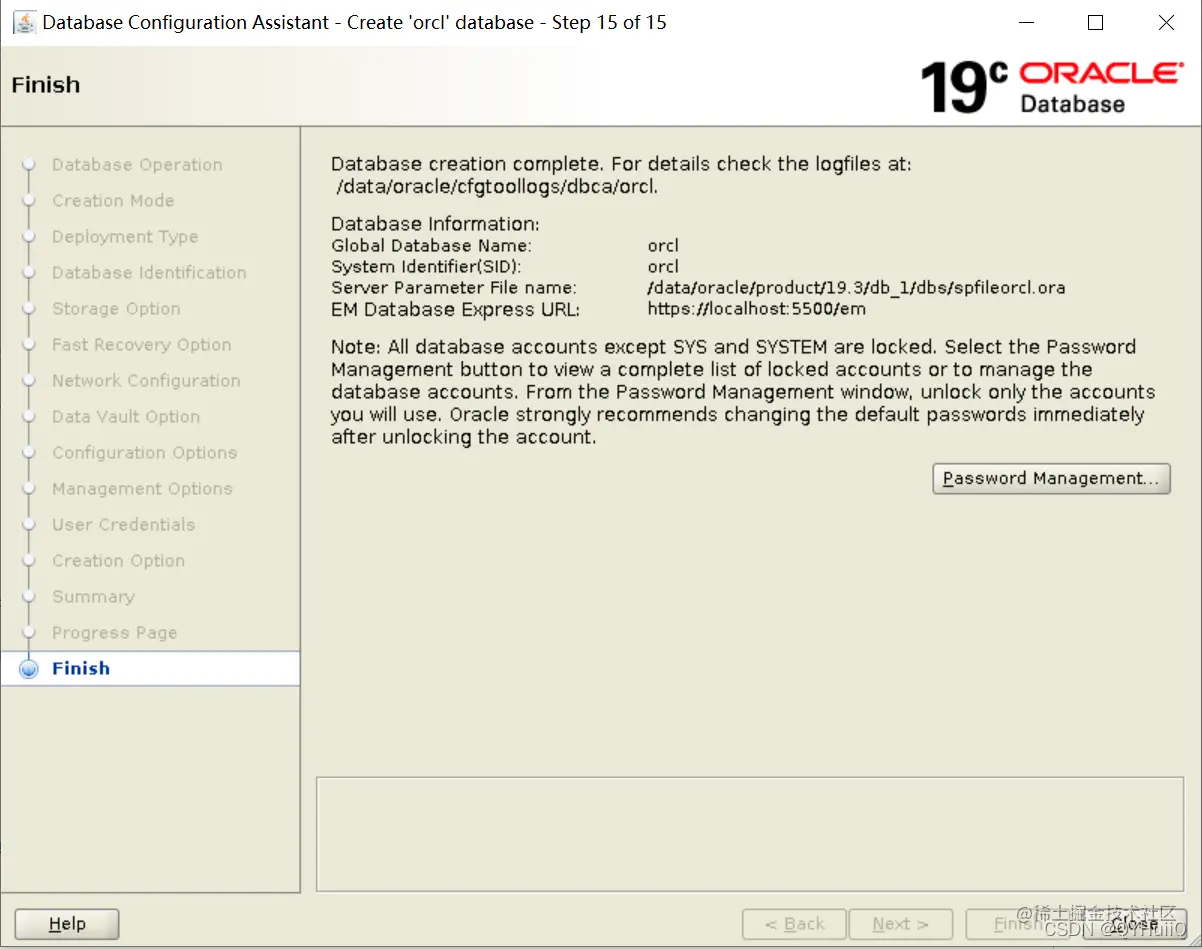
Task: Click the Global Database Name label
Action: pos(431,245)
